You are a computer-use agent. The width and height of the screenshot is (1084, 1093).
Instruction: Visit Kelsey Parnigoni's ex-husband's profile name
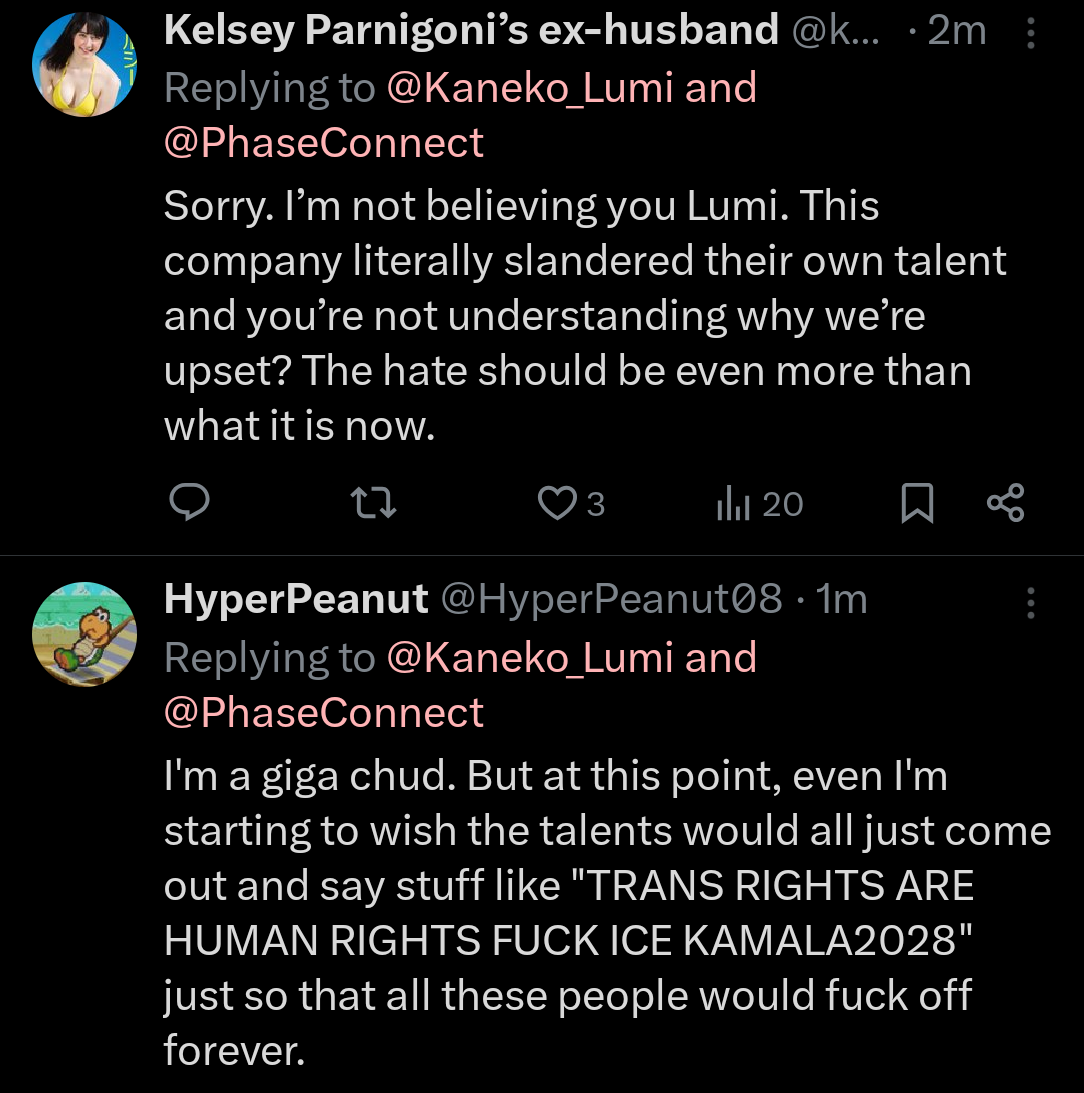pos(470,31)
